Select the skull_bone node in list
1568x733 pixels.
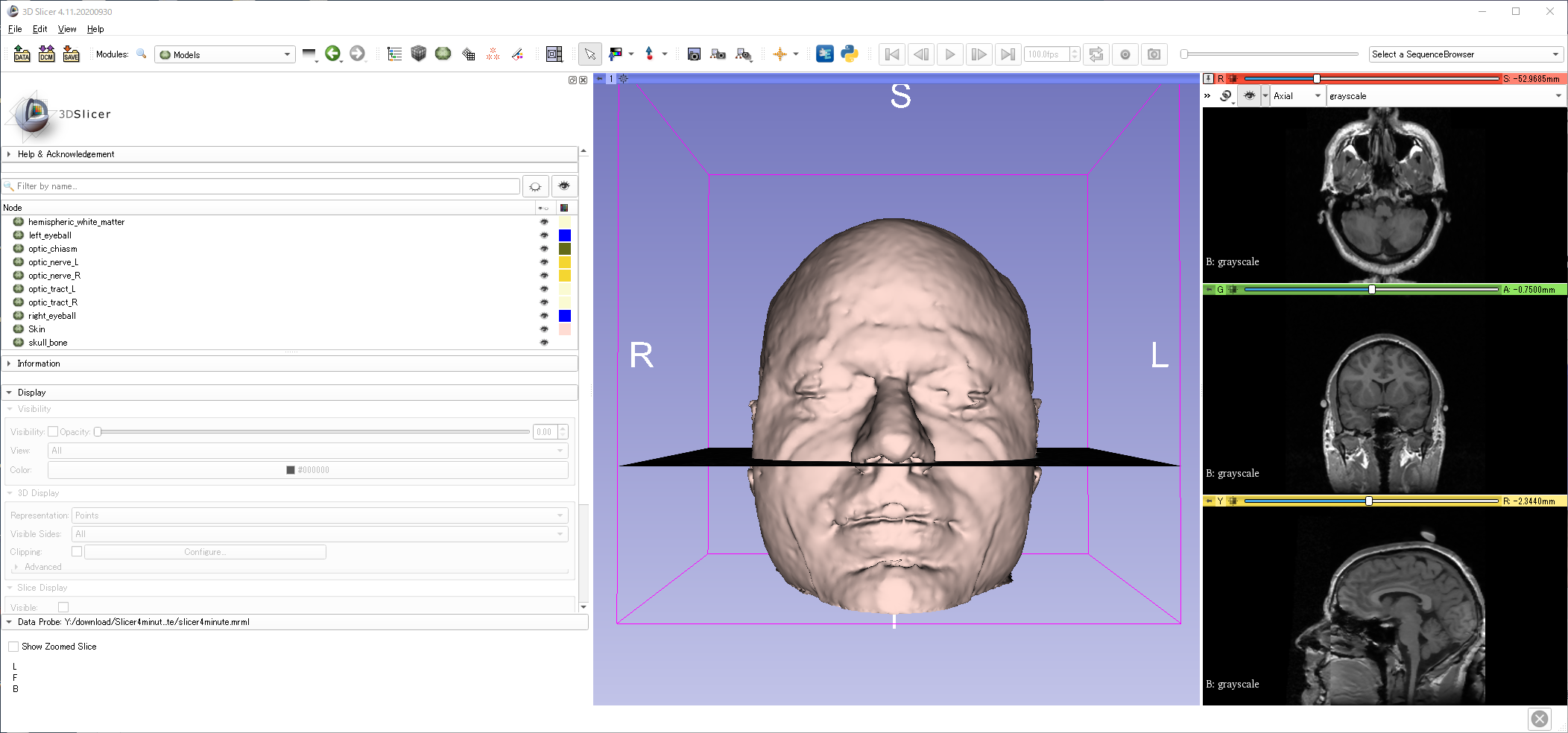point(48,343)
